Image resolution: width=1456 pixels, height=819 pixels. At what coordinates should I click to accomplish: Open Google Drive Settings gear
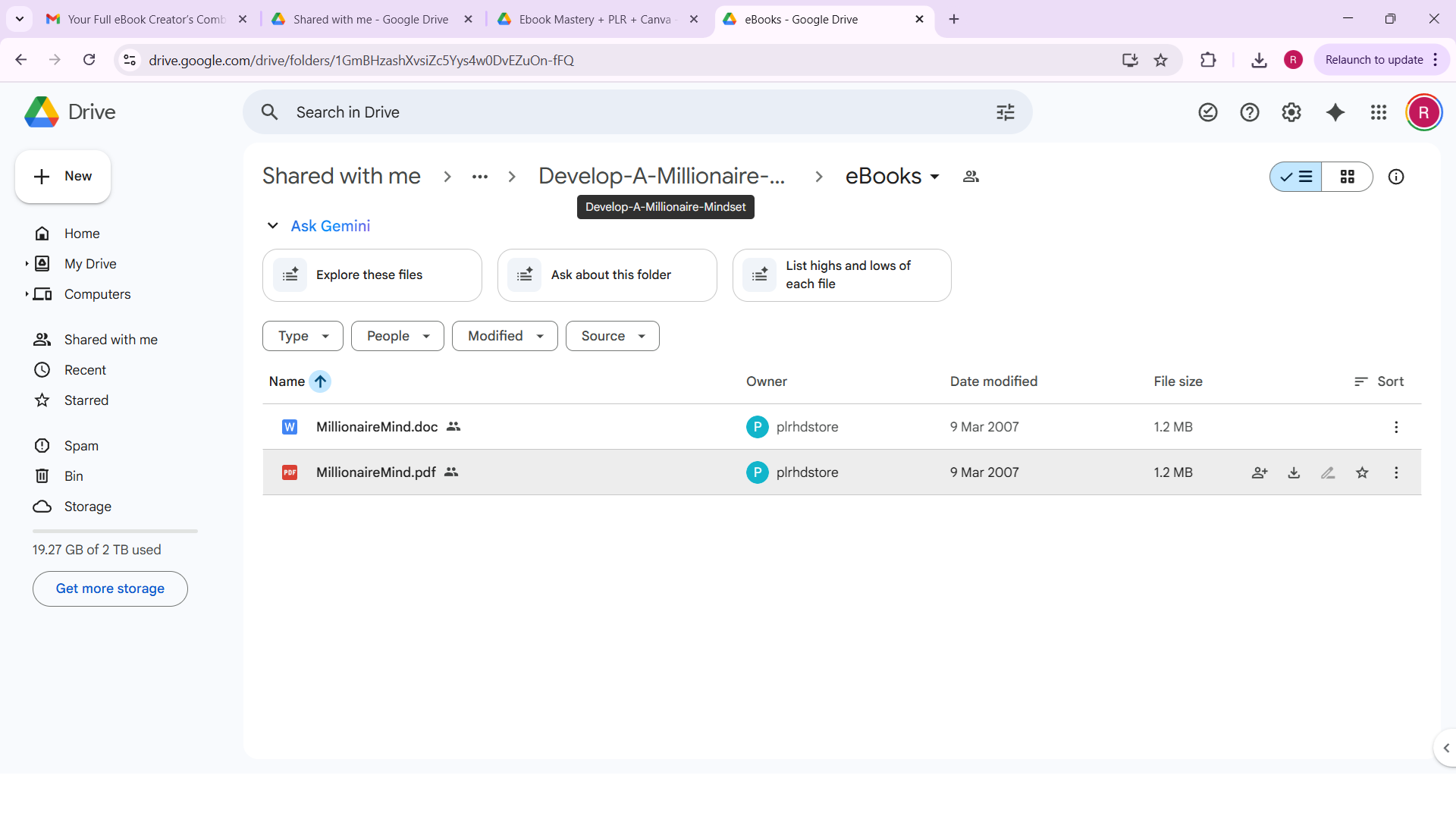click(x=1291, y=111)
